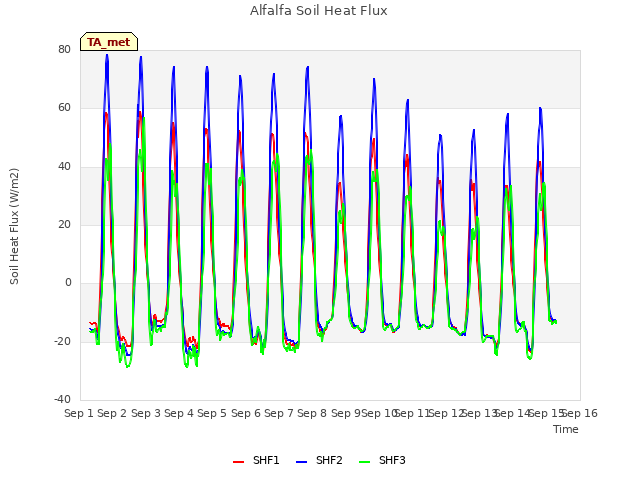Click the 40 y-axis tick label
640x480 pixels.
pyautogui.click(x=64, y=166)
